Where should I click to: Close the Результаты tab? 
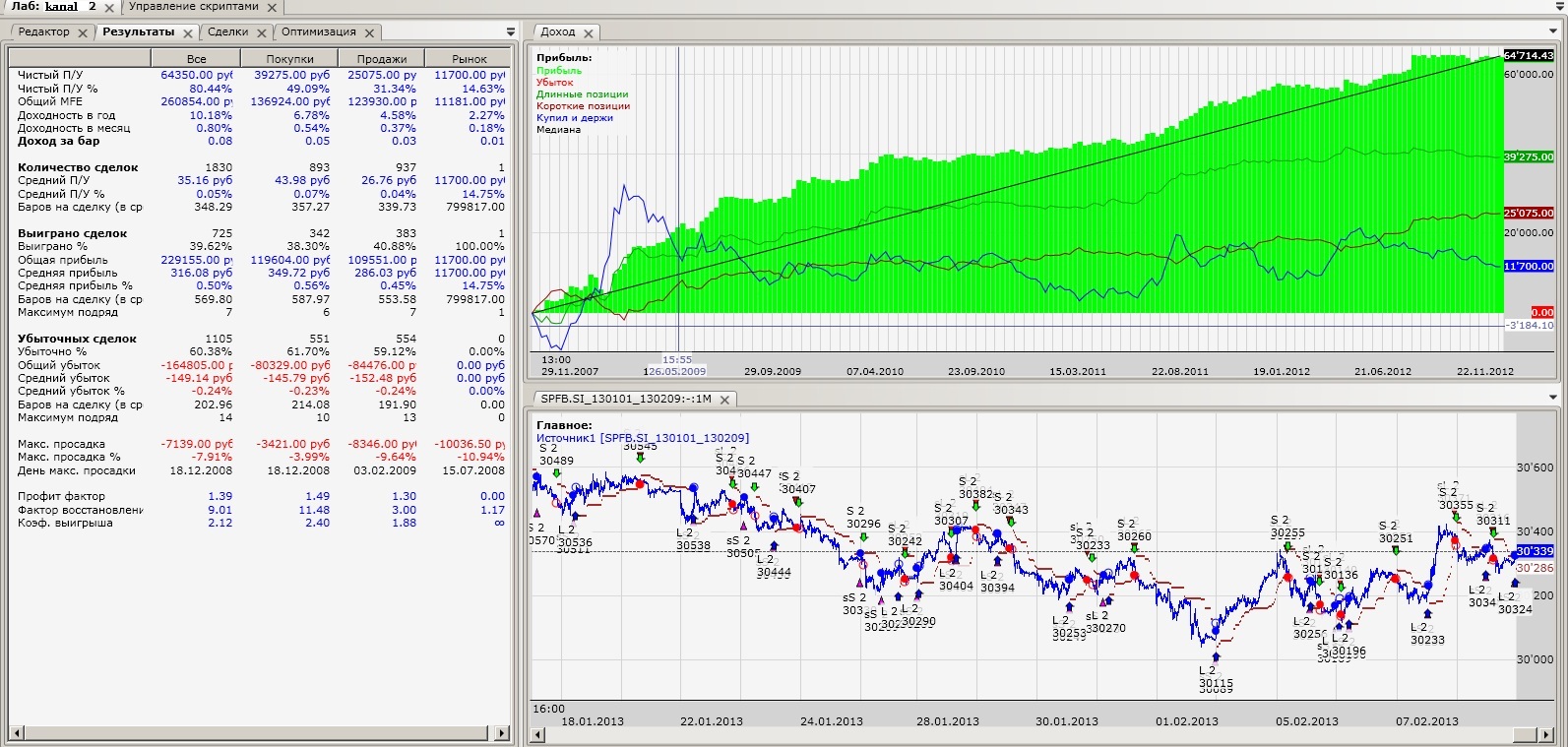tap(188, 32)
